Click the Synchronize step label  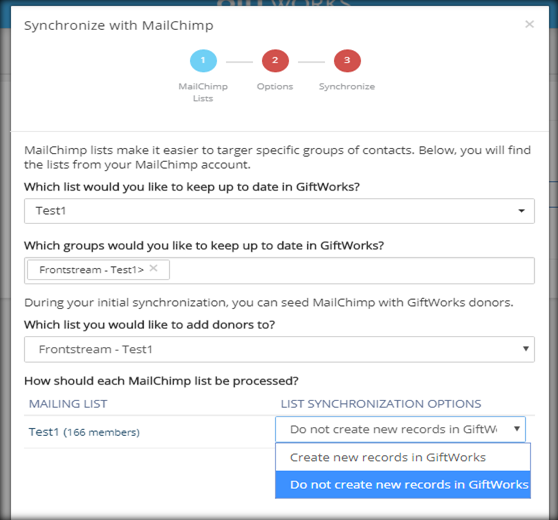click(x=347, y=86)
